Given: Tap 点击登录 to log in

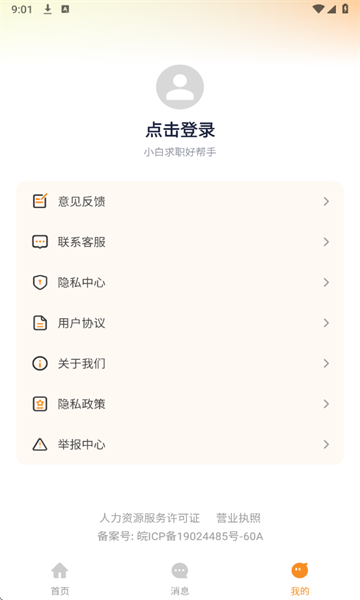Looking at the screenshot, I should [x=180, y=130].
